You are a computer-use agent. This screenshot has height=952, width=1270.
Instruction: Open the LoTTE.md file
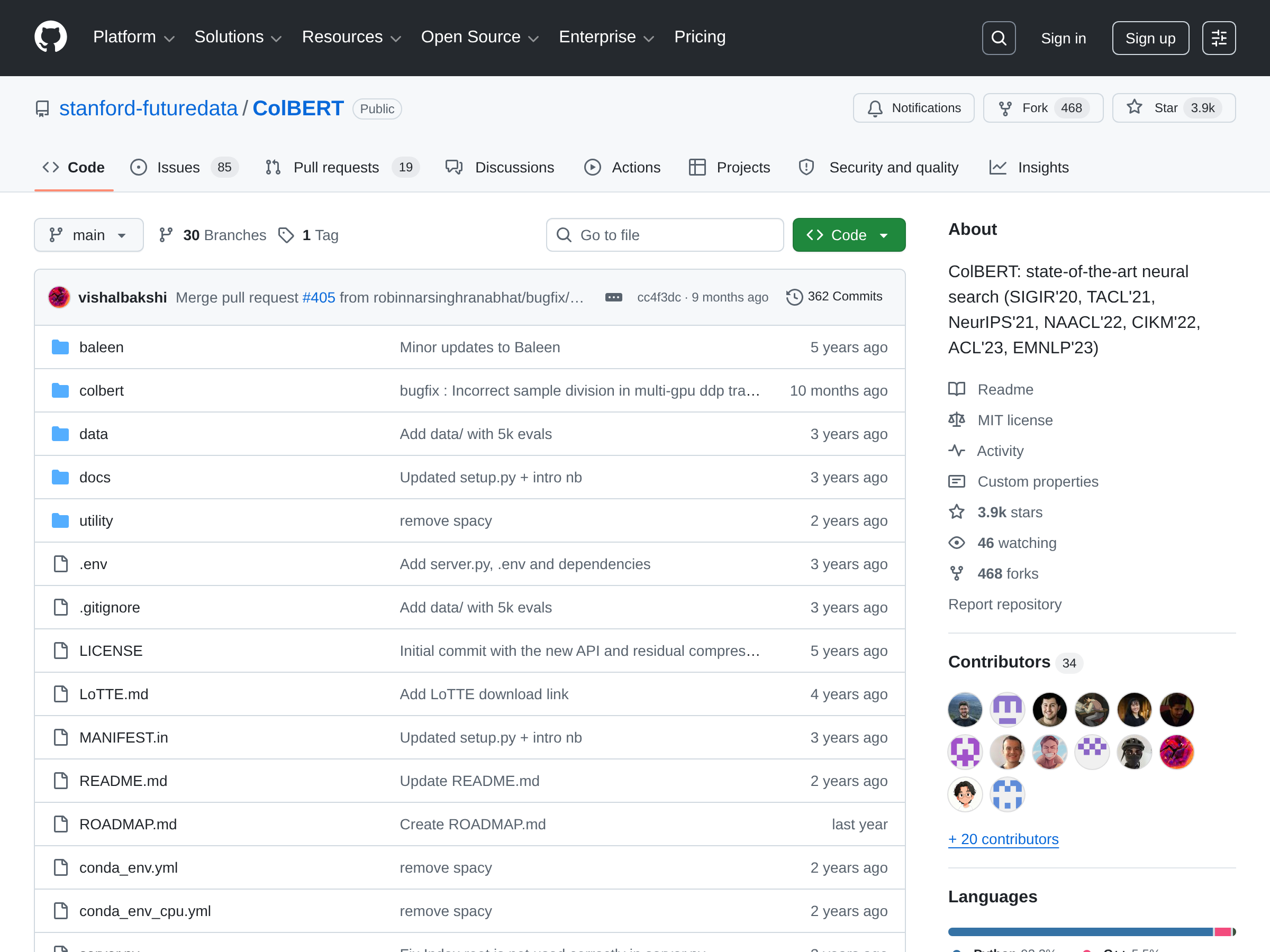click(x=114, y=694)
